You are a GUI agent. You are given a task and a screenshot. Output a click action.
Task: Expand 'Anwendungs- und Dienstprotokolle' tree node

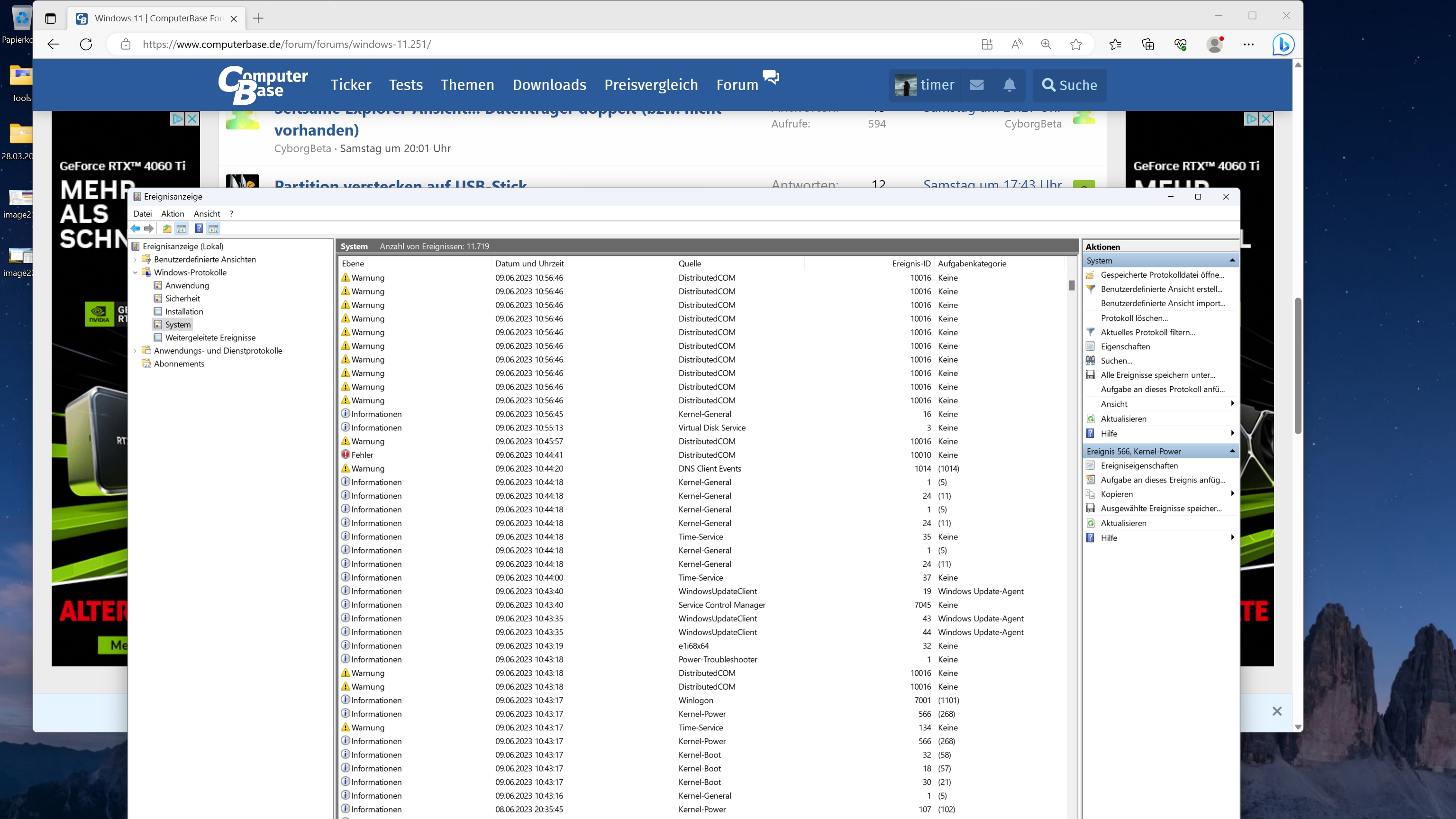136,351
